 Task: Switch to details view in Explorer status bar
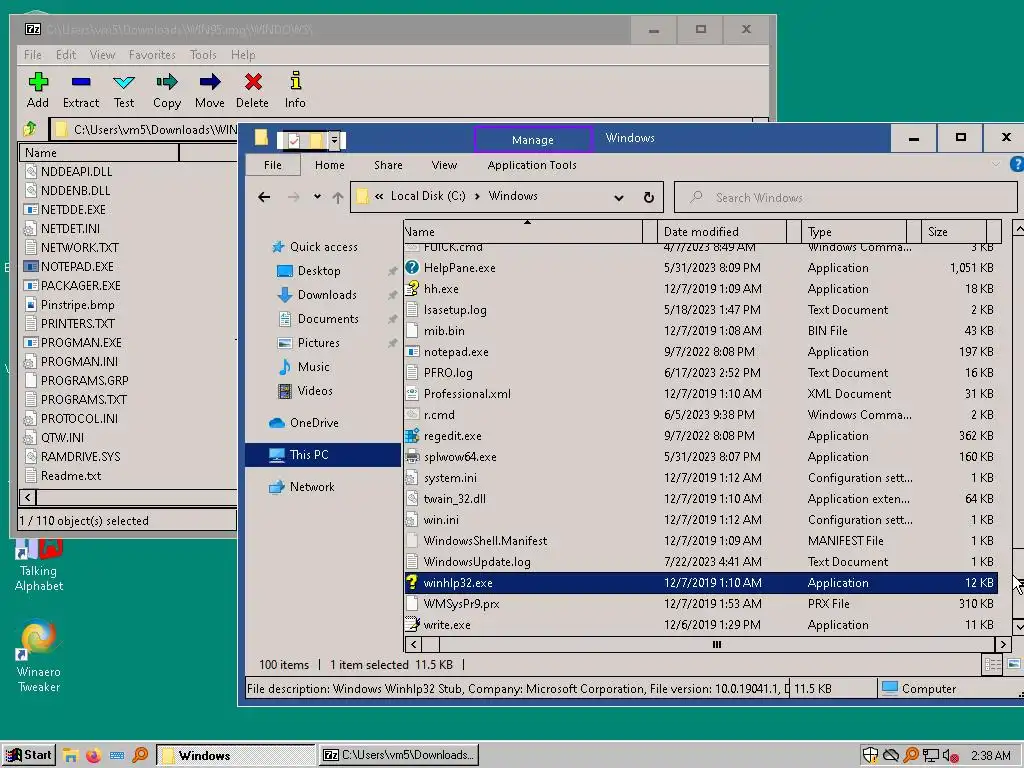992,665
